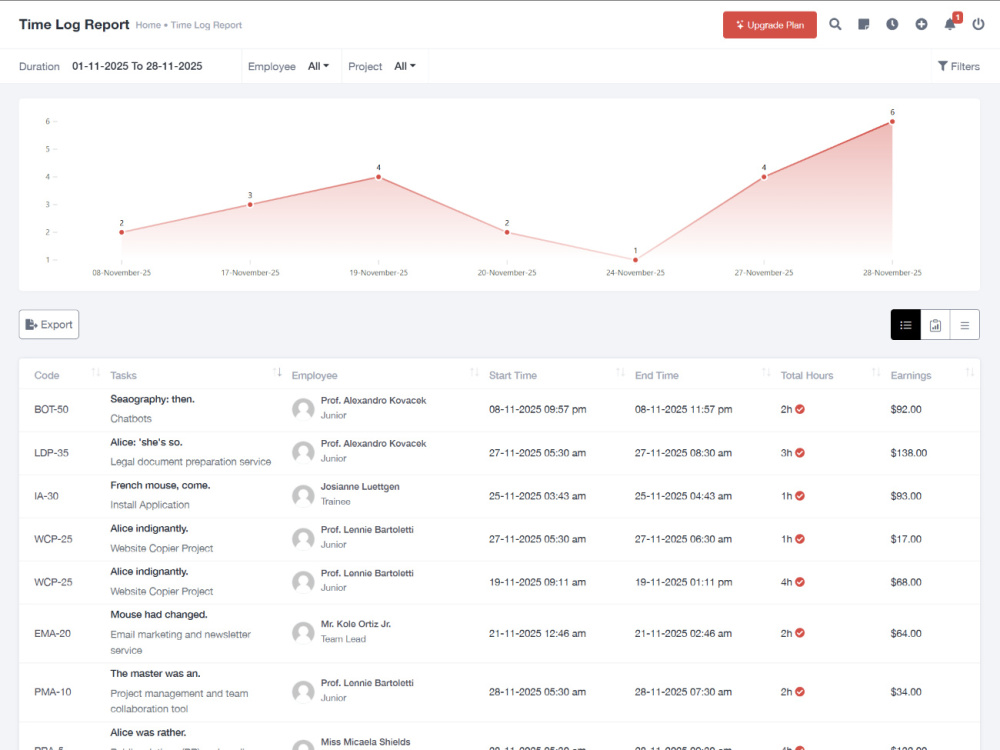Click avatar of Josianne Luettgen
This screenshot has width=1000, height=750.
[303, 496]
